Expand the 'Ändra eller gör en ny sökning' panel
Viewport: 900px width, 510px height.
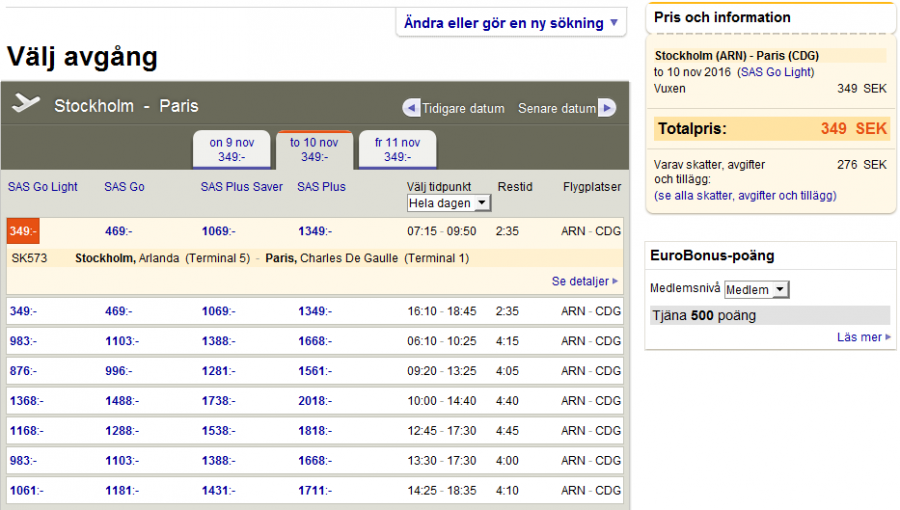click(x=511, y=23)
